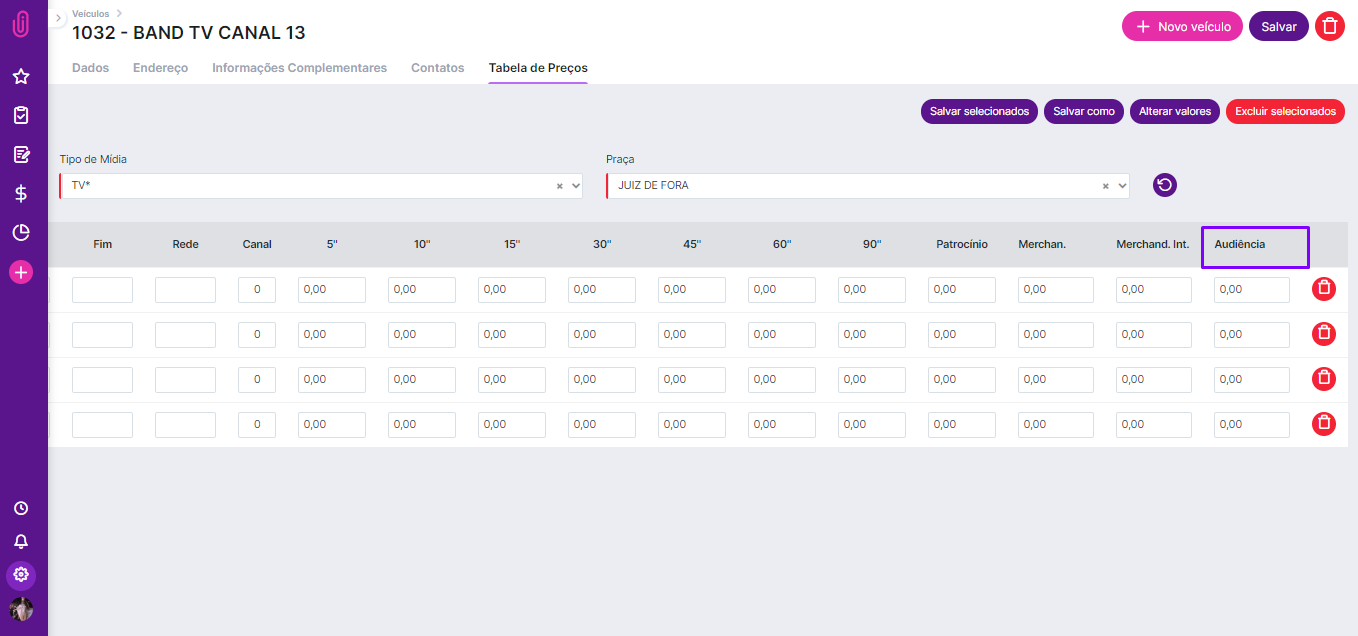The height and width of the screenshot is (636, 1358).
Task: Clear the Praça selection JUIZ DE FORA
Action: pos(1106,186)
